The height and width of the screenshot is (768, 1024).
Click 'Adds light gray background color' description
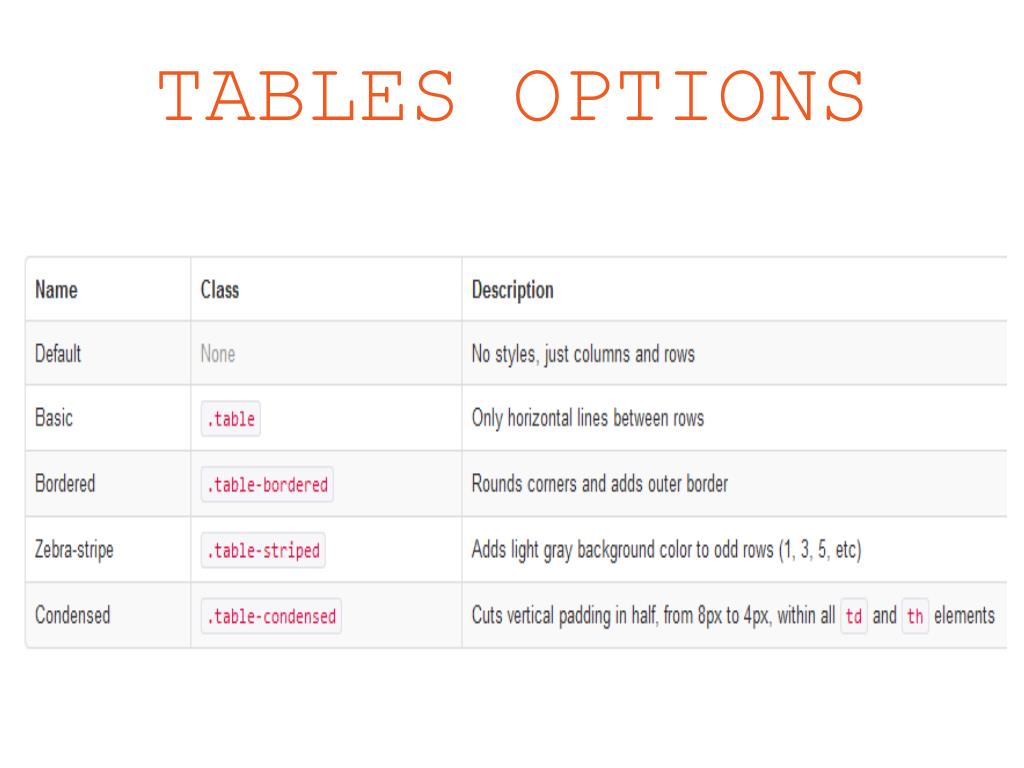(x=666, y=550)
